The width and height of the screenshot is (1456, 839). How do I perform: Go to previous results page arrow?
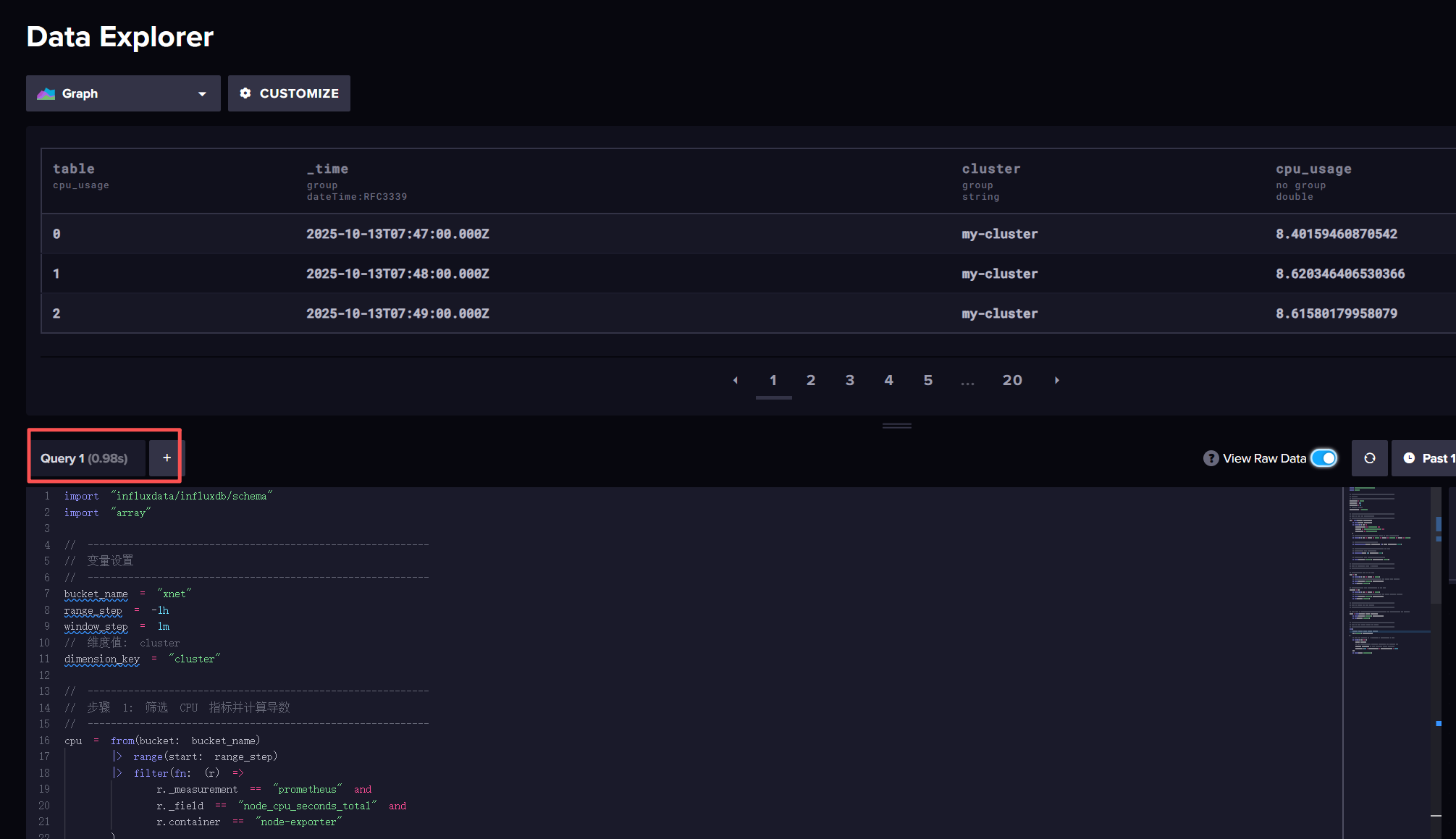point(736,380)
